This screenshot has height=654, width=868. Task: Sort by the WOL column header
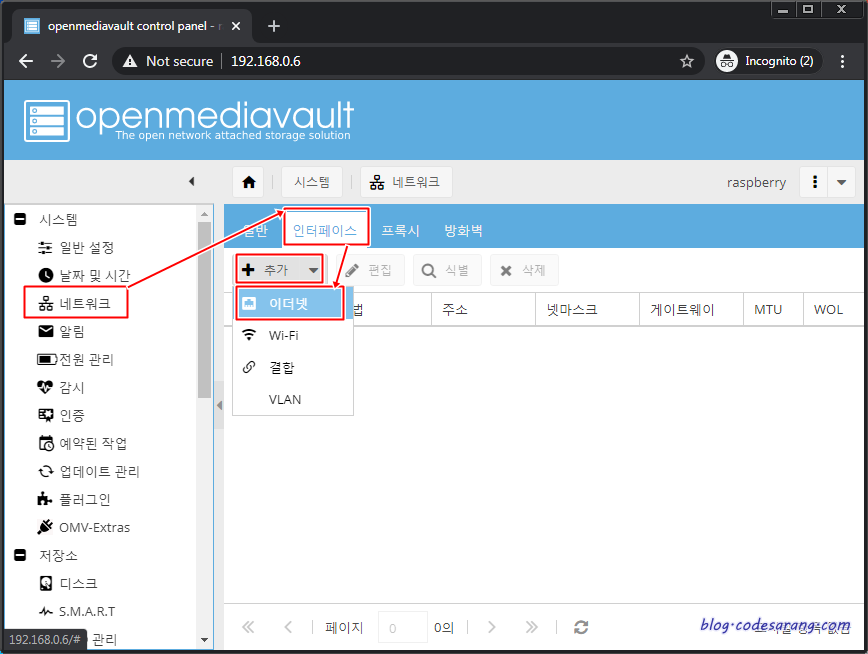[833, 310]
